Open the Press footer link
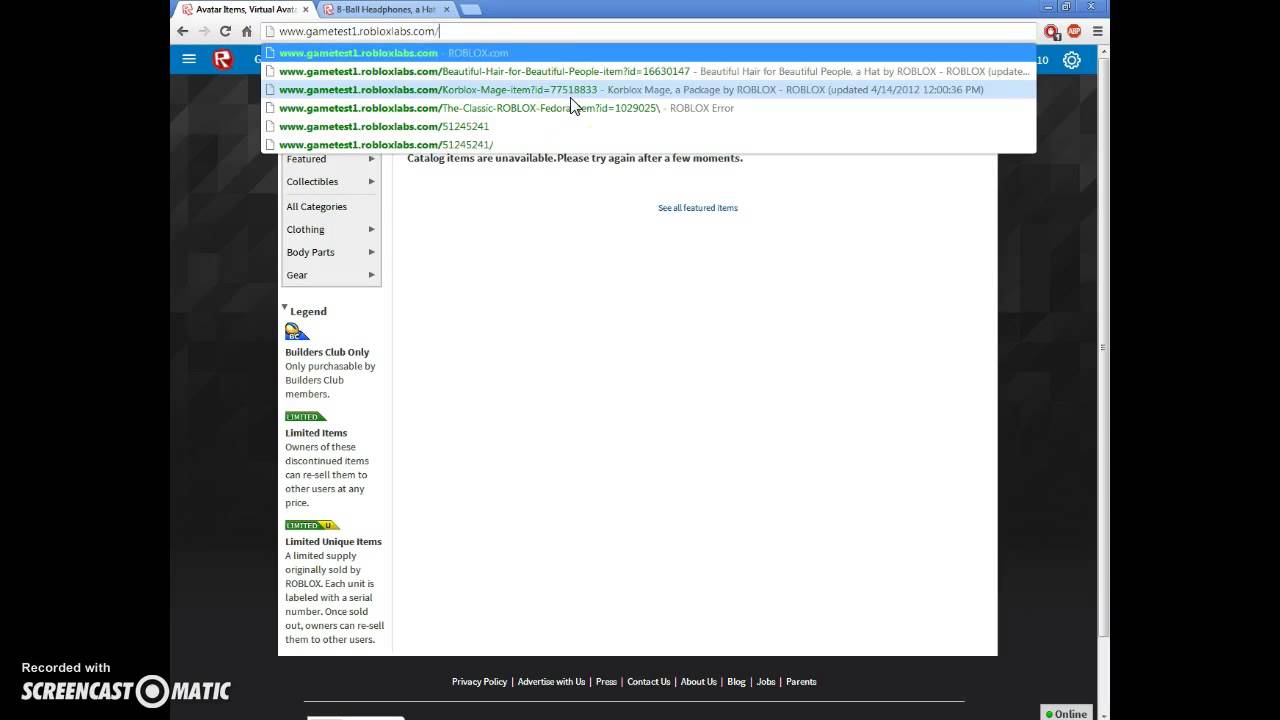This screenshot has width=1280, height=720. coord(606,682)
